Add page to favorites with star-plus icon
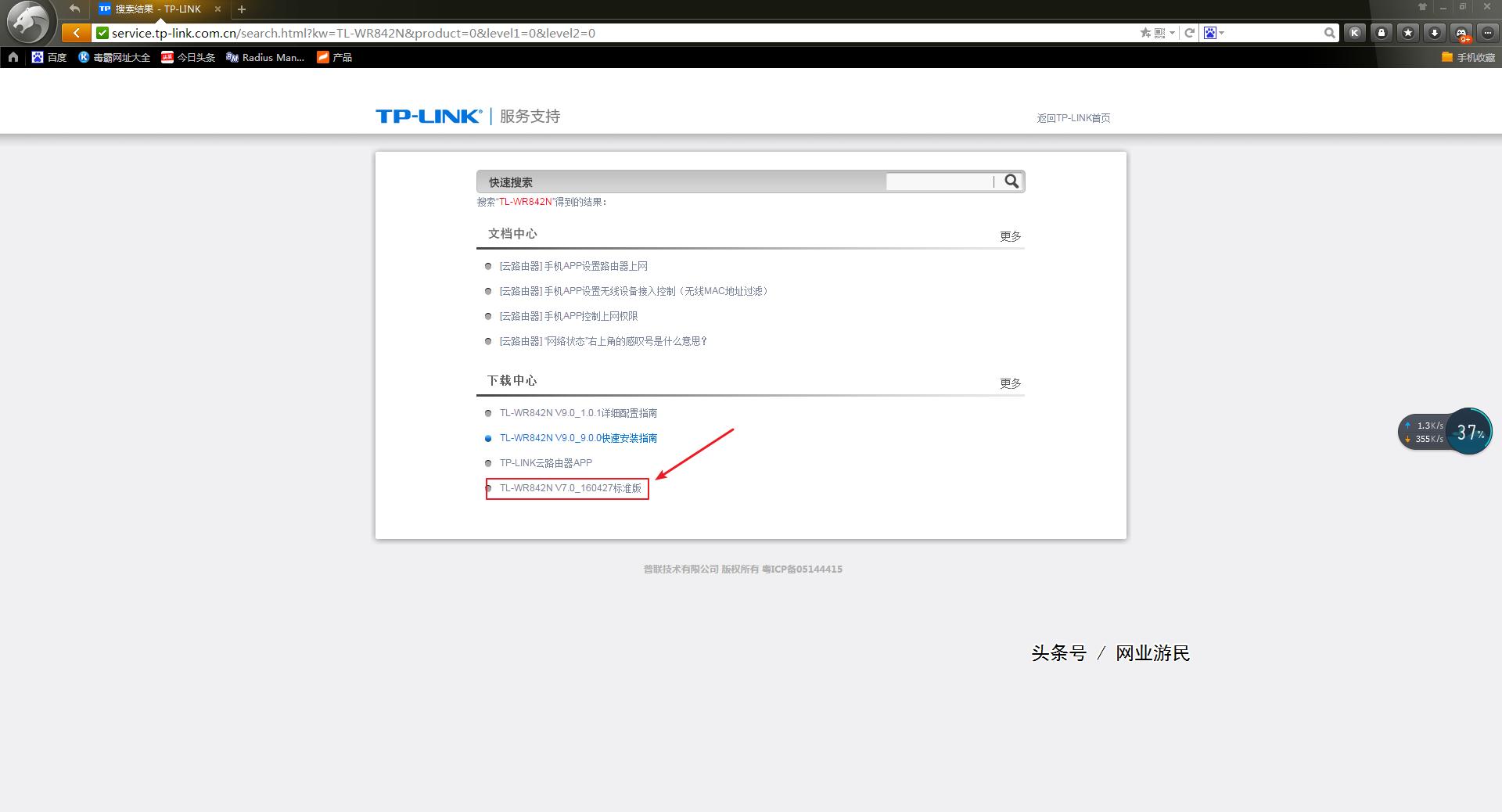 coord(1145,33)
